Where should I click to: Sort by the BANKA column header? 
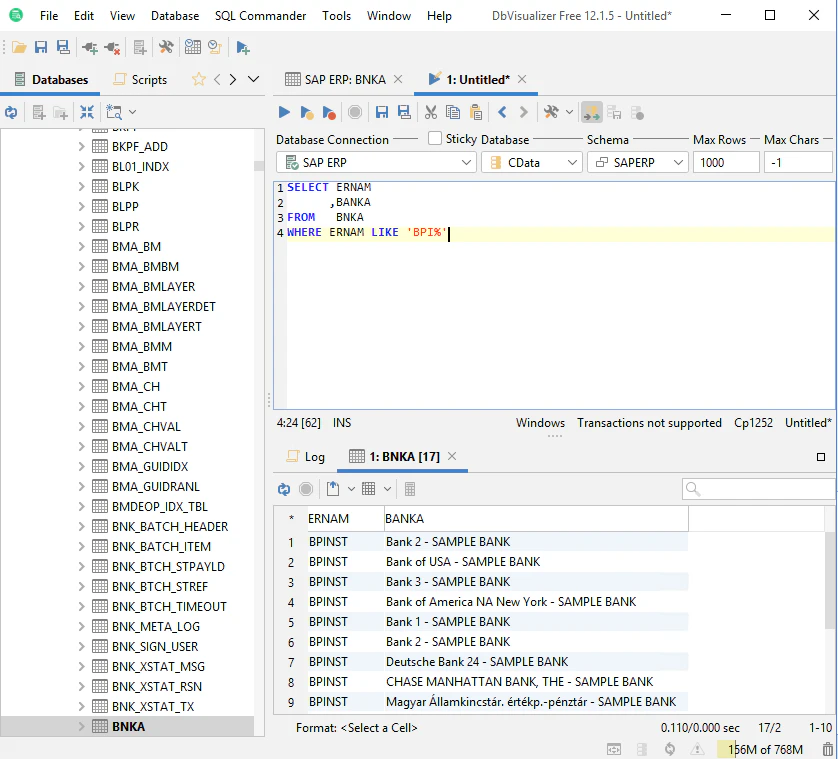click(536, 518)
